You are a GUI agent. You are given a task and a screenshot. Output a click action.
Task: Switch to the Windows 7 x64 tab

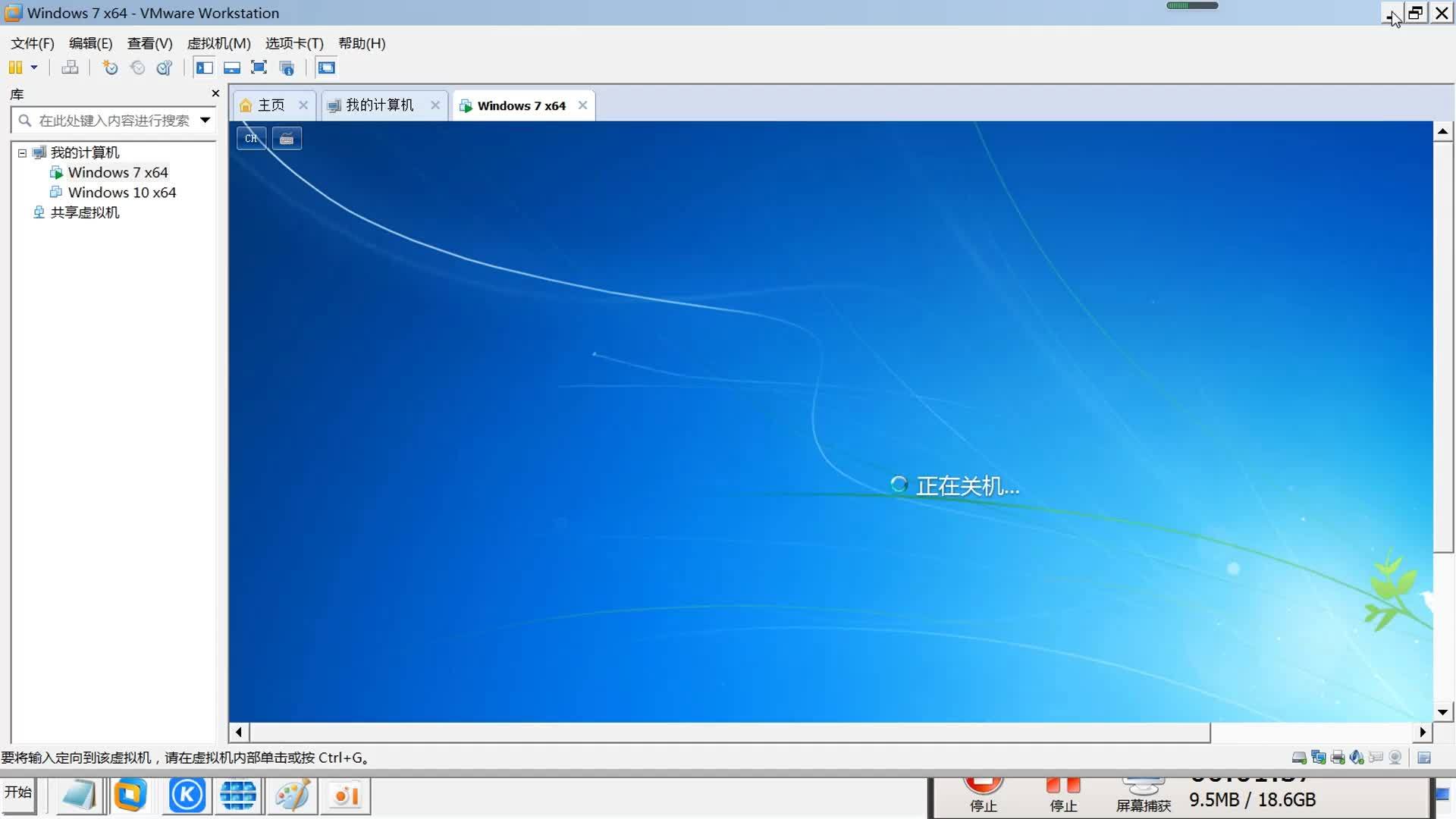click(521, 105)
